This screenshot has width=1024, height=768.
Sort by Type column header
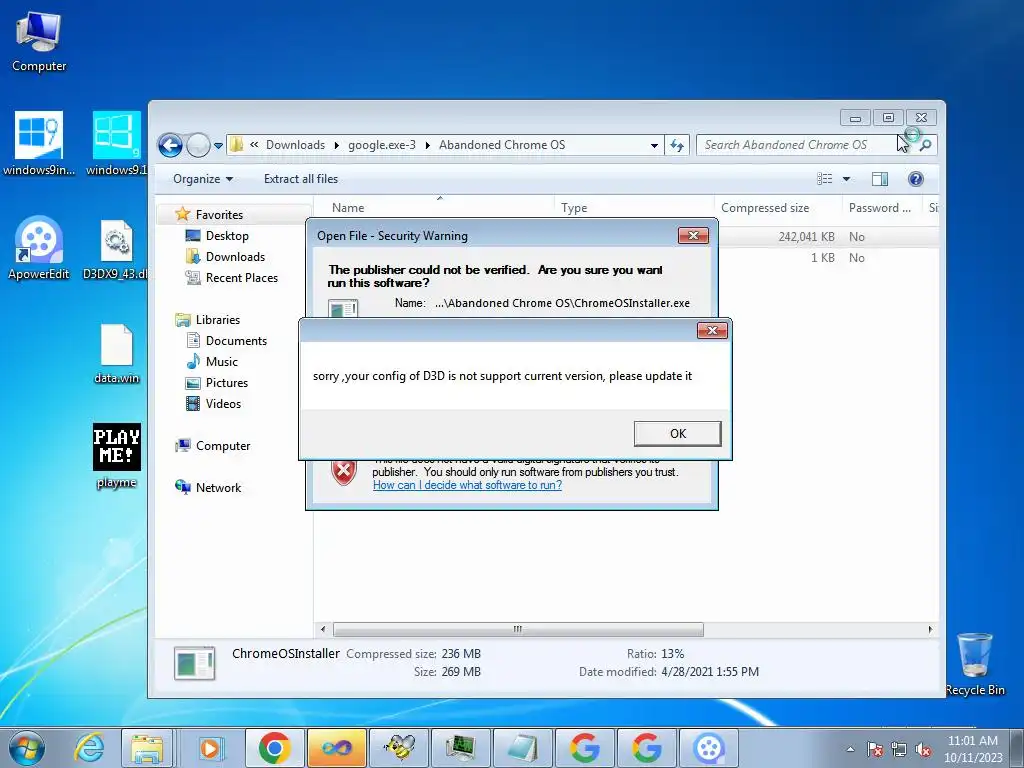pyautogui.click(x=634, y=208)
